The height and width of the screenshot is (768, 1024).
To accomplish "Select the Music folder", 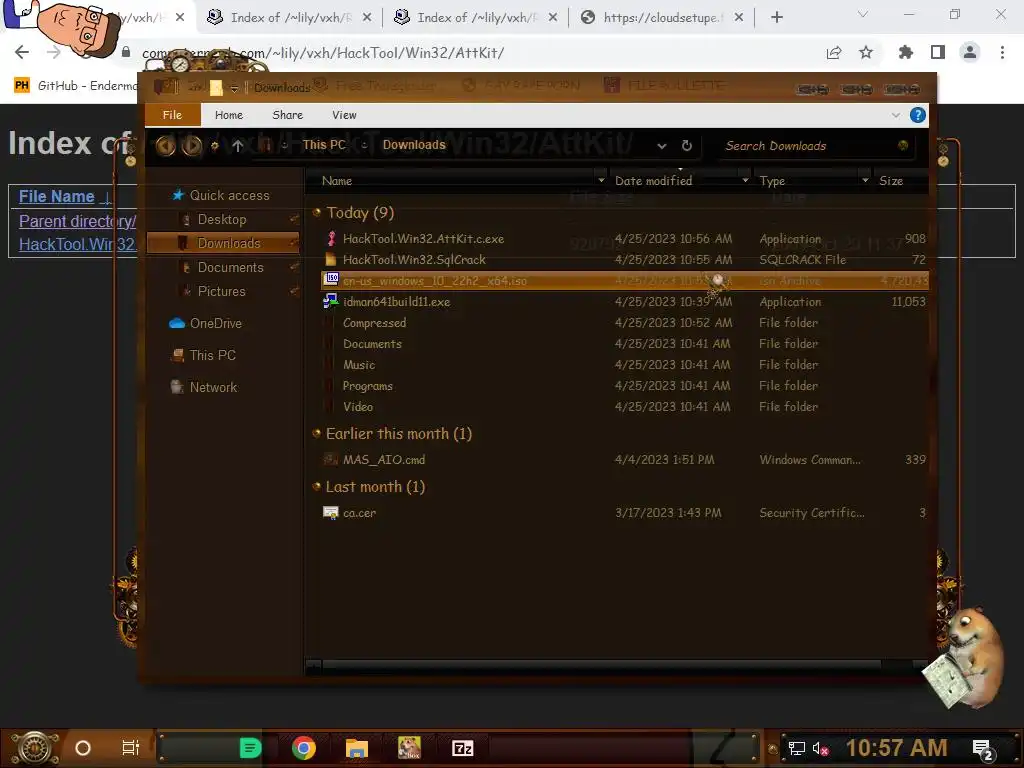I will pos(359,364).
